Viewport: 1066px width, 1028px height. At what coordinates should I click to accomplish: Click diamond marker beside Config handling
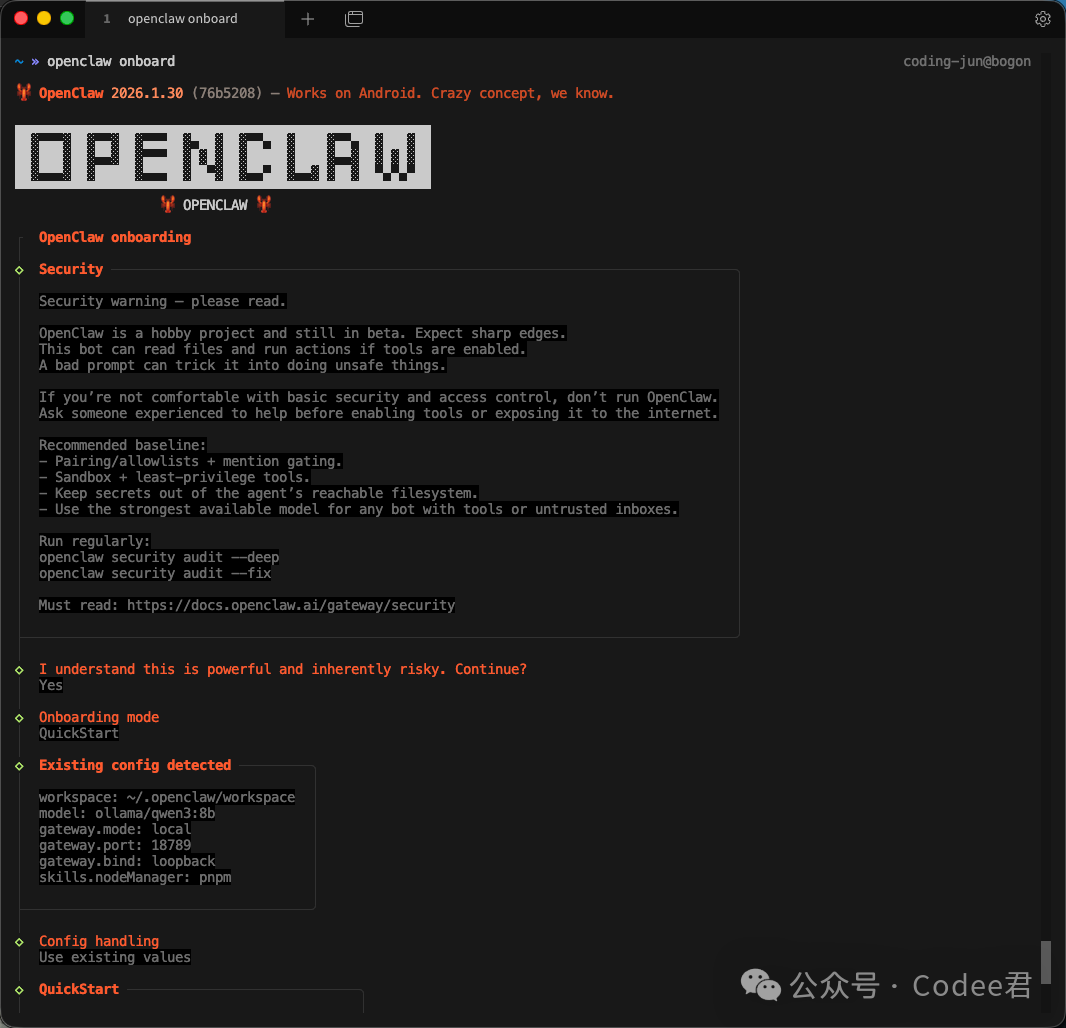point(19,942)
